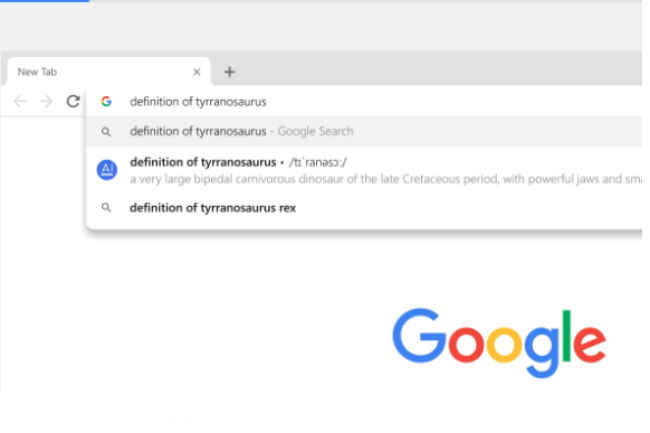Viewport: 650px width, 433px height.
Task: Click the 'a very large bipedal' description text
Action: (x=386, y=179)
